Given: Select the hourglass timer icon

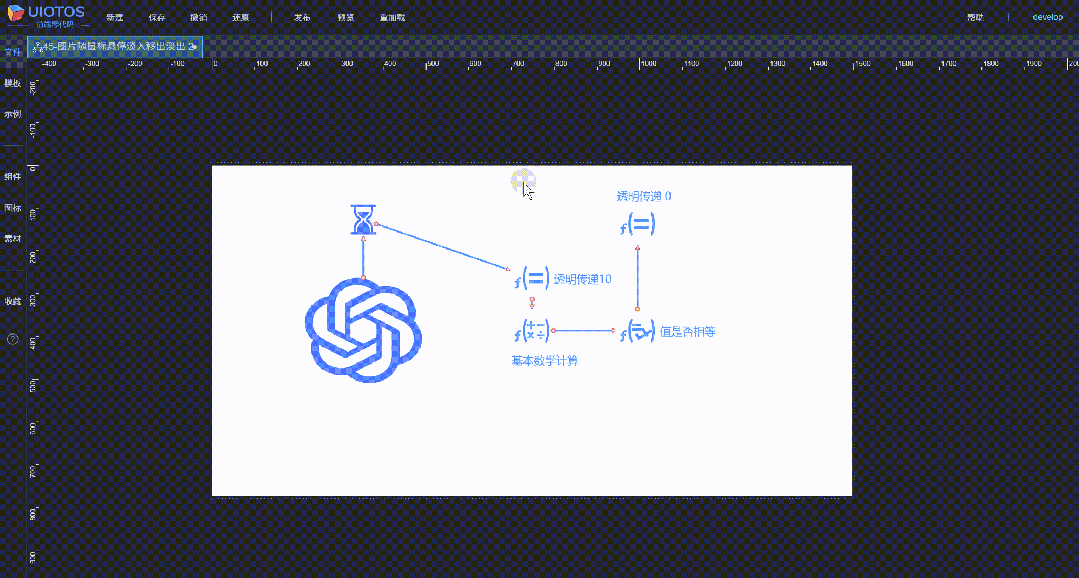Looking at the screenshot, I should pyautogui.click(x=363, y=220).
